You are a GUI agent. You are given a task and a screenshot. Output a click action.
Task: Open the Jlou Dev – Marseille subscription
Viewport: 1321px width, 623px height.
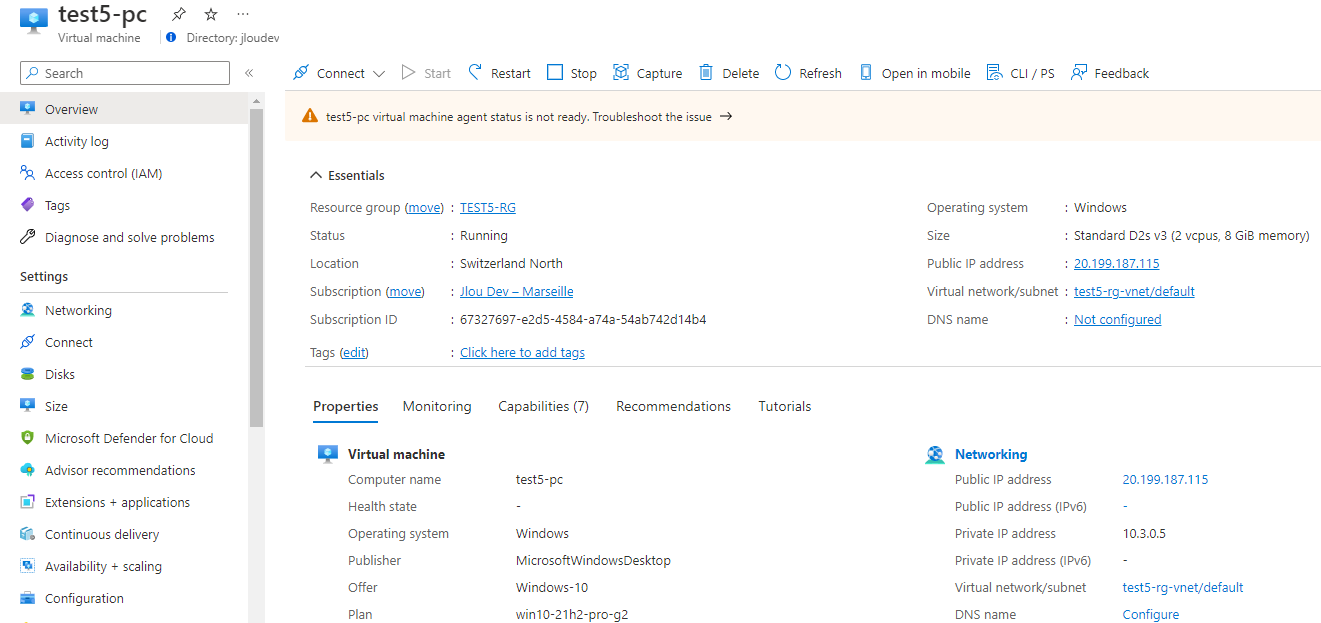click(517, 292)
